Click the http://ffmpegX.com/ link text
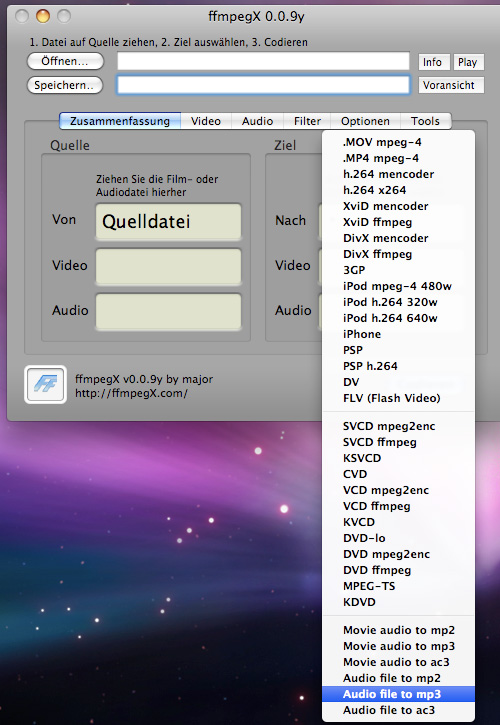The width and height of the screenshot is (500, 725). pos(131,394)
